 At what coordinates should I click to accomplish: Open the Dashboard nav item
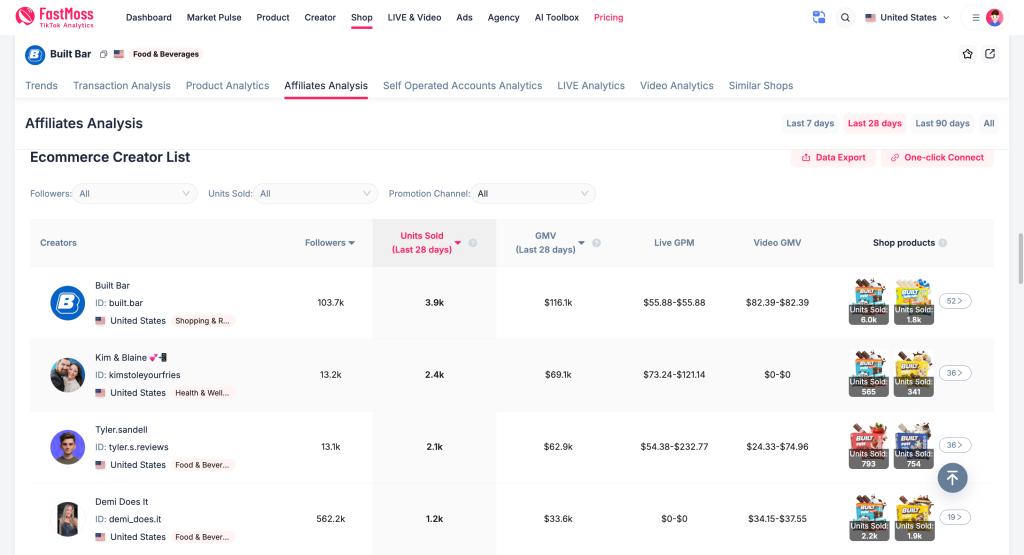(149, 18)
